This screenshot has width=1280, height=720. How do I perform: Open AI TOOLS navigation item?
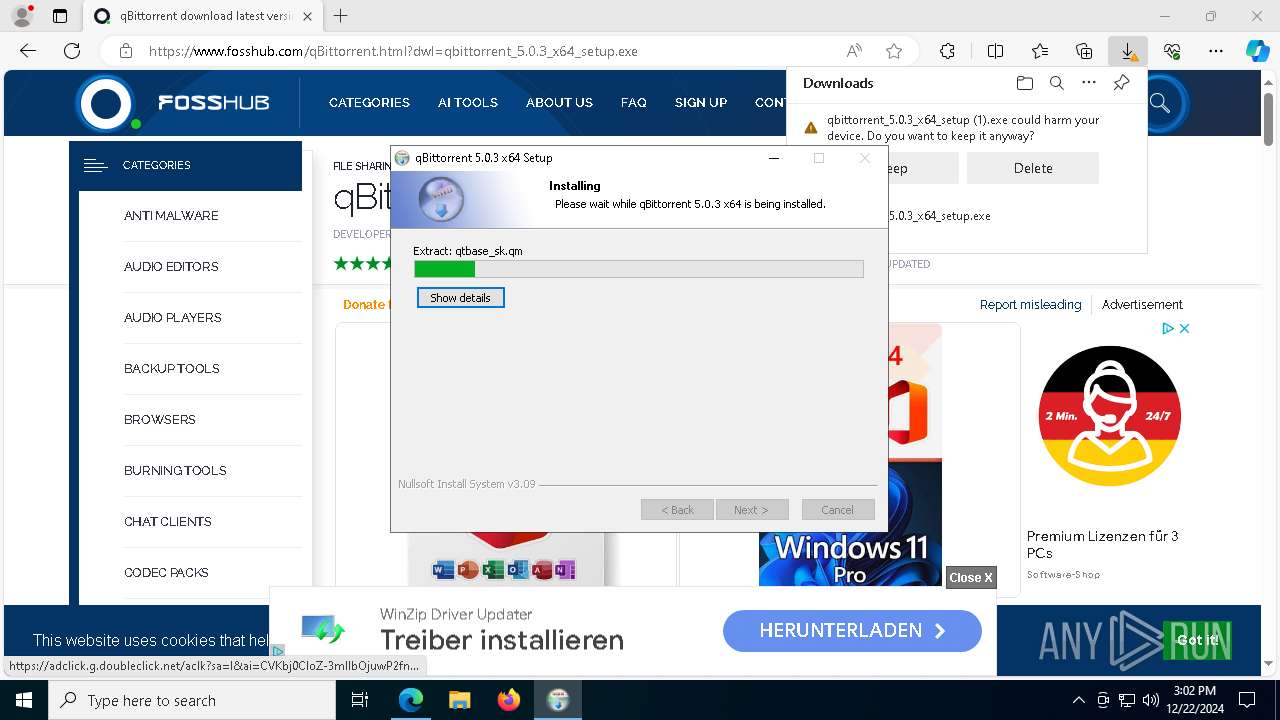point(468,102)
